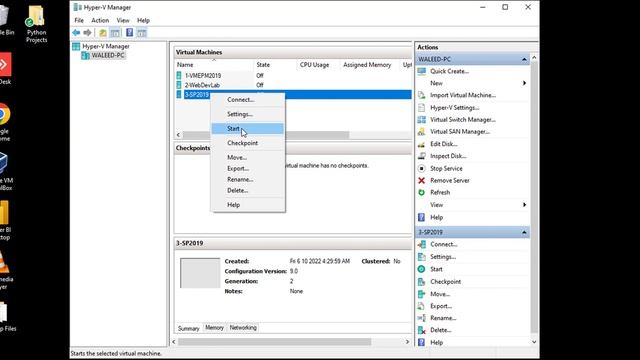Click the Up one level folder toolbar icon
640x360 pixels.
103,33
